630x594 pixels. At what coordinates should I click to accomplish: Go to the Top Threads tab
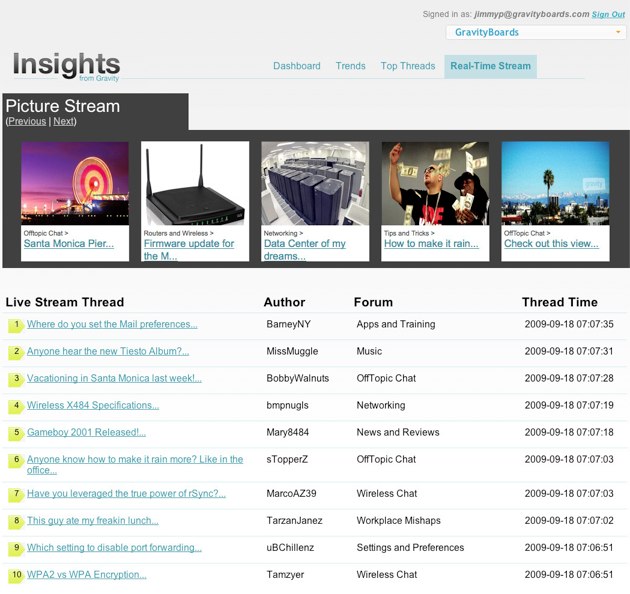click(x=407, y=66)
